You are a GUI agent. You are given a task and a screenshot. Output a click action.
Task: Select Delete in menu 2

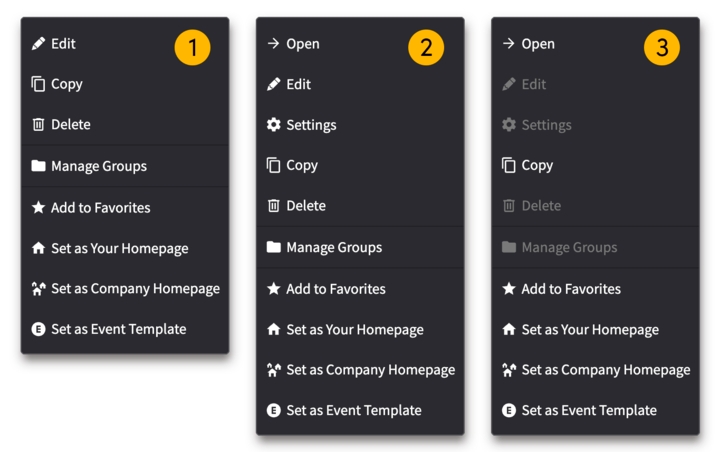(305, 206)
